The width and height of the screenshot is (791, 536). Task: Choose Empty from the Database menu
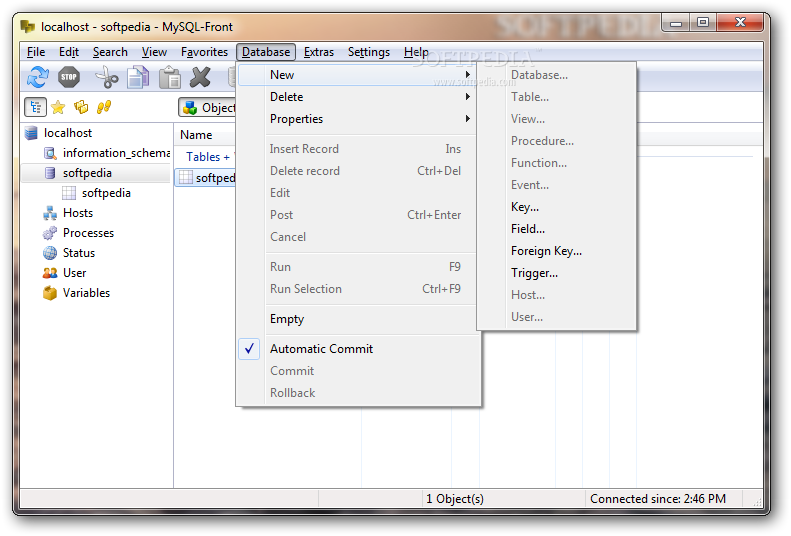click(x=357, y=319)
